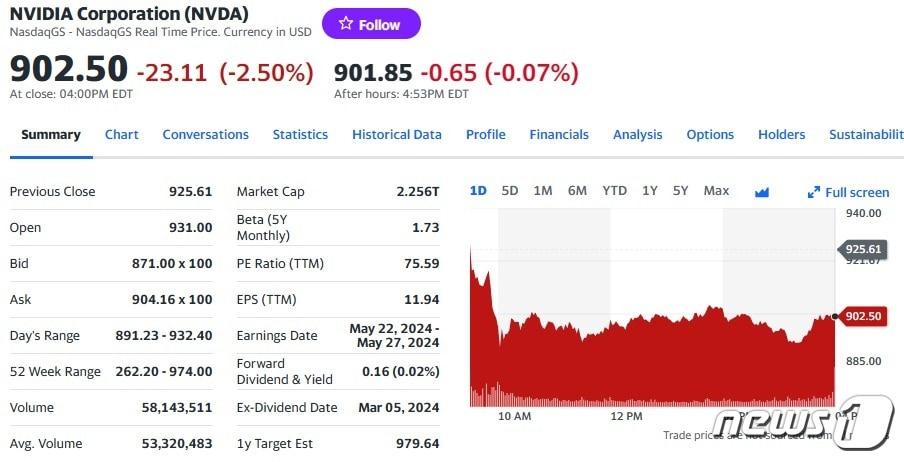Screen dimensions: 904x462
Task: Select the Financials tab
Action: tap(559, 135)
